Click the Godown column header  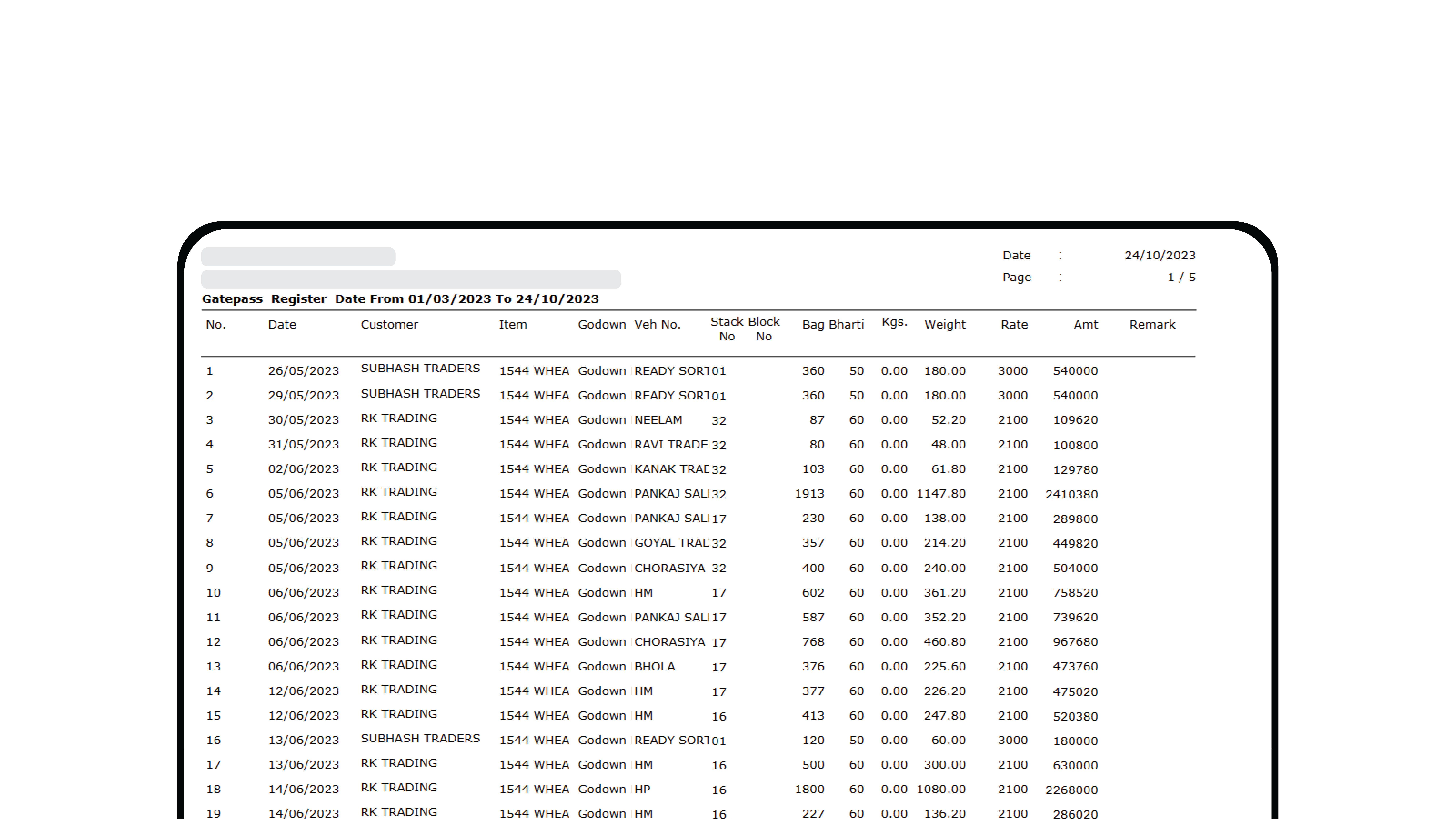tap(602, 325)
